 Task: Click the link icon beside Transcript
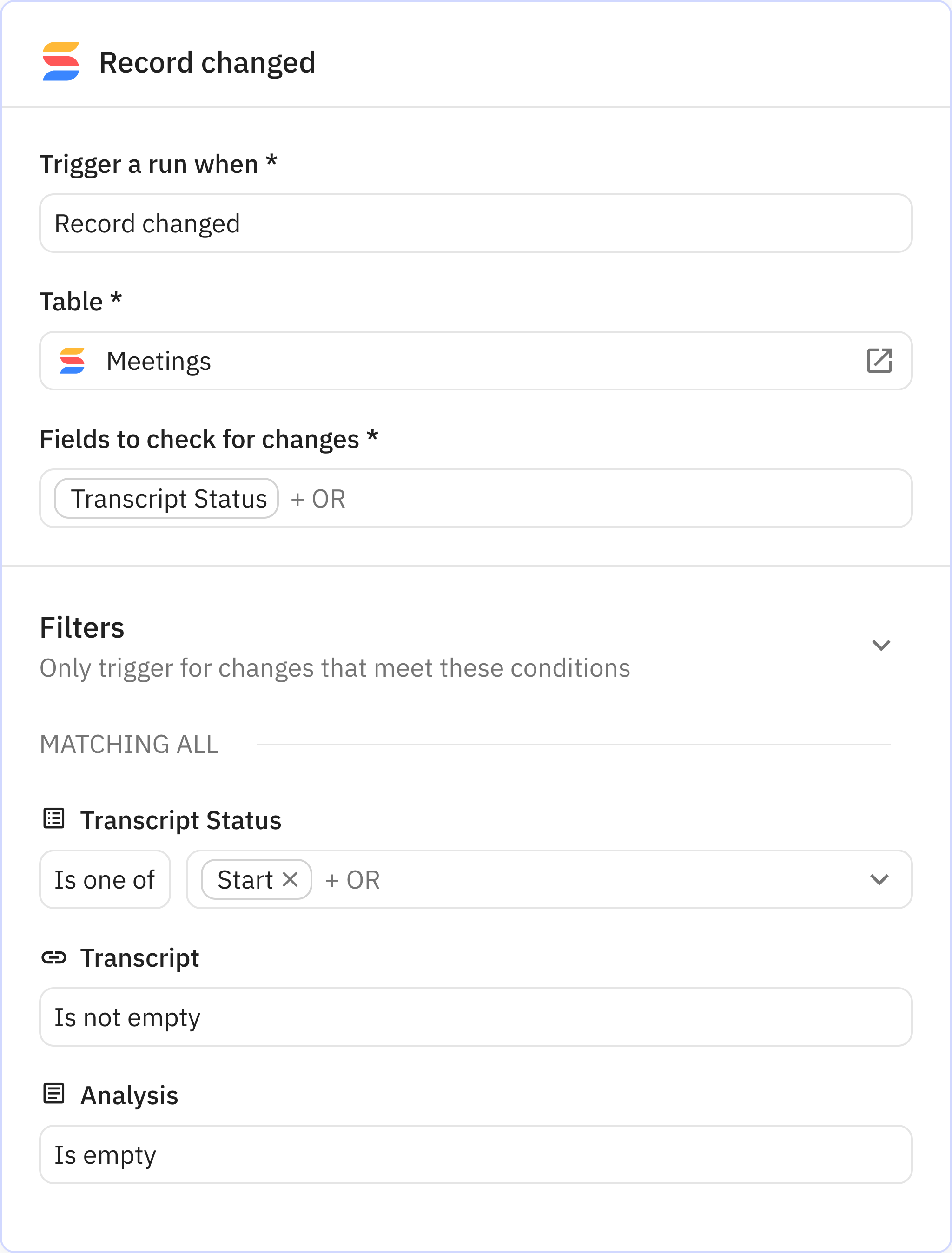pyautogui.click(x=53, y=959)
